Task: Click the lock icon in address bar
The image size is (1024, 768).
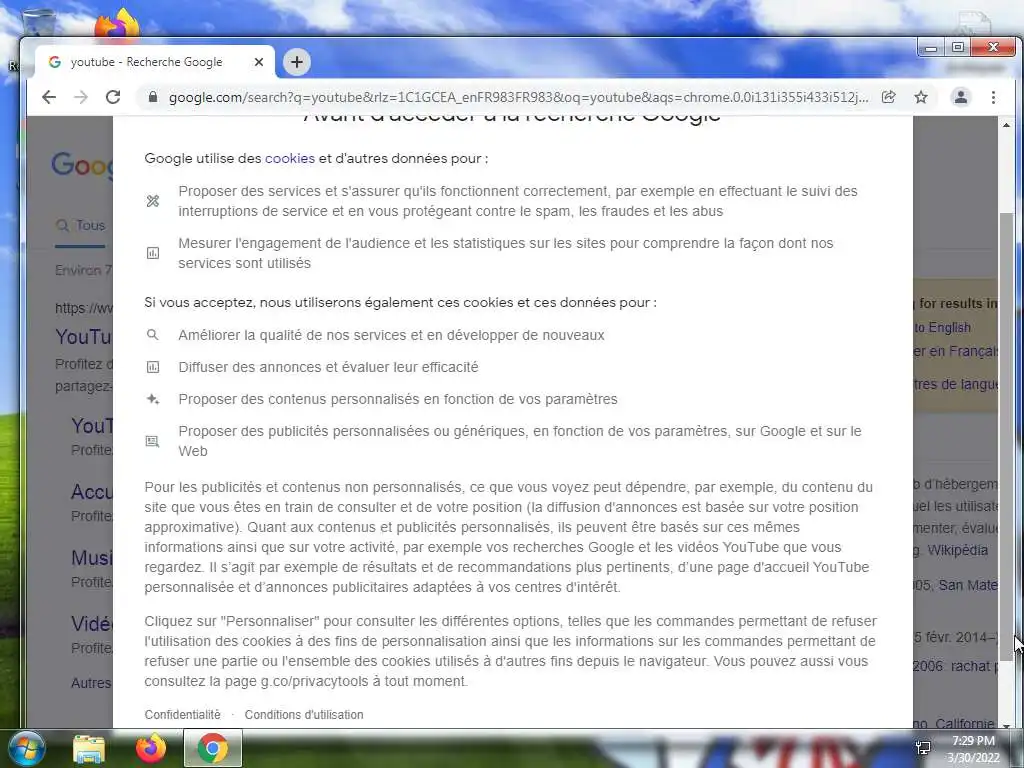Action: coord(153,97)
